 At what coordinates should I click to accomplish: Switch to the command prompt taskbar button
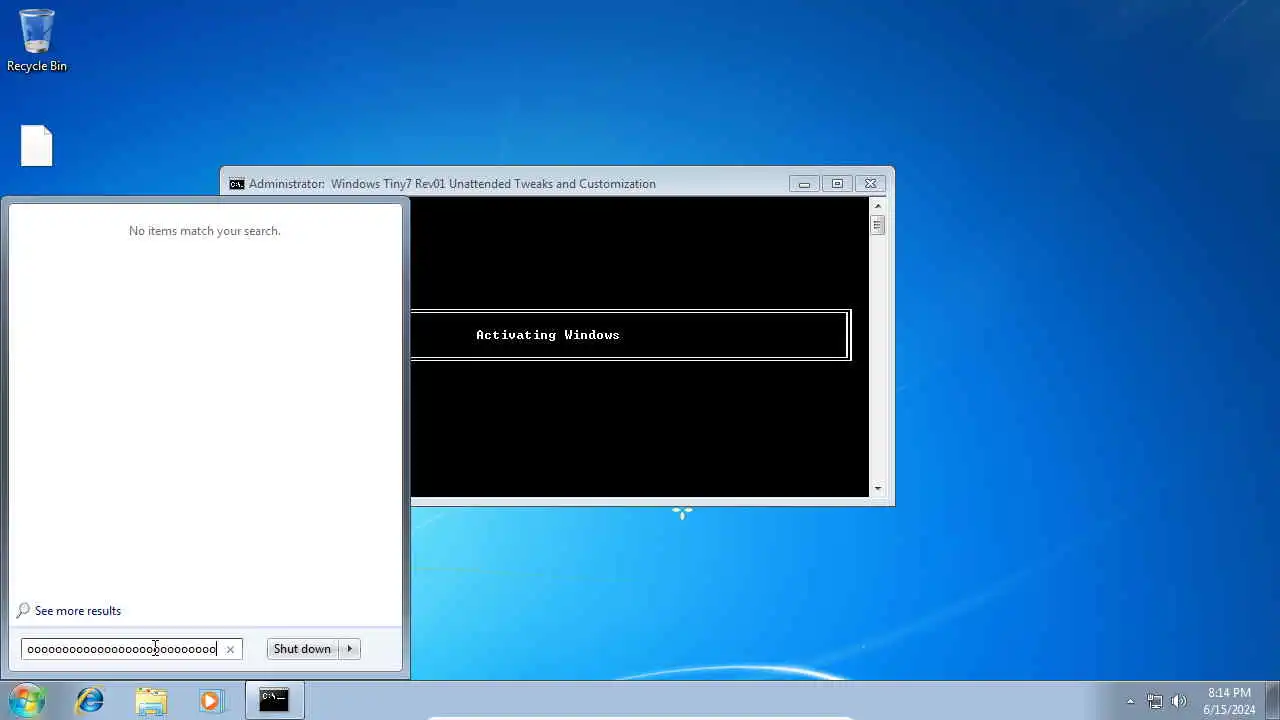[x=274, y=700]
